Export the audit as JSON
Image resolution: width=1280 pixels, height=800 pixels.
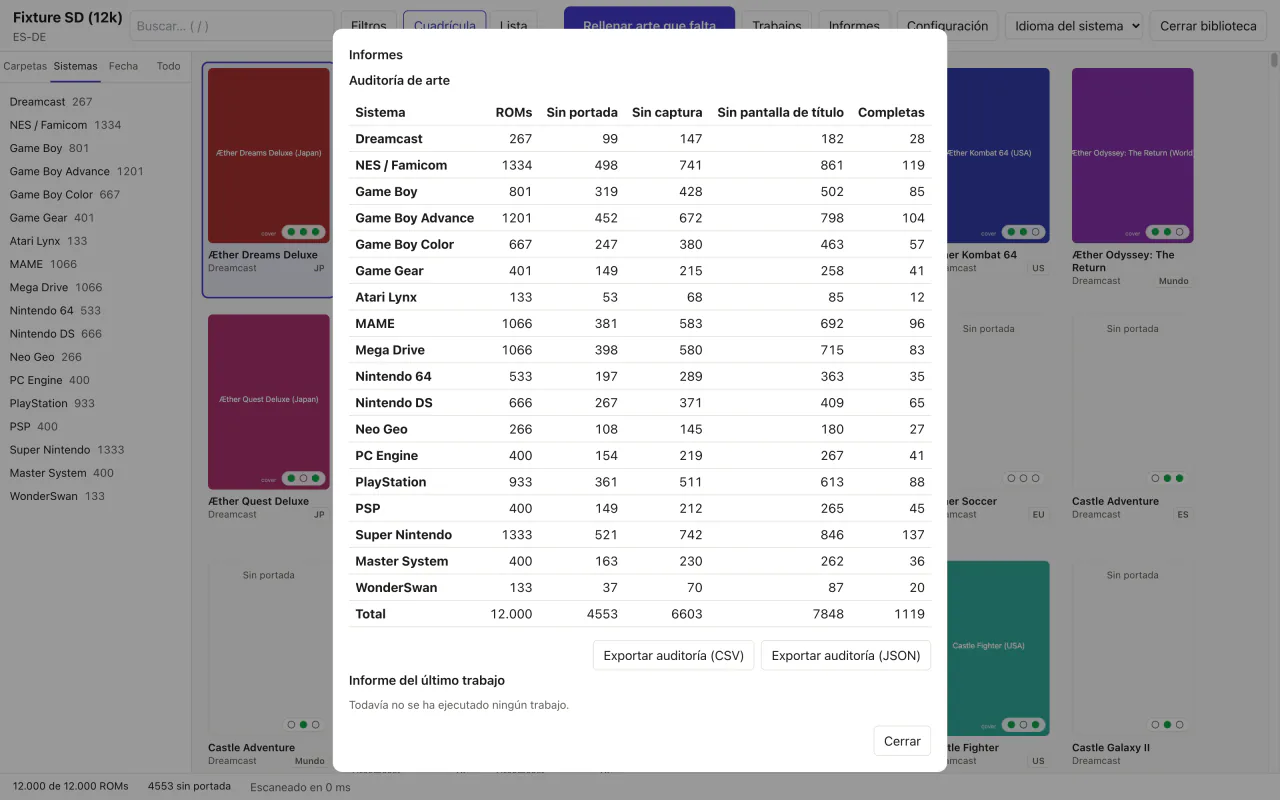point(846,656)
